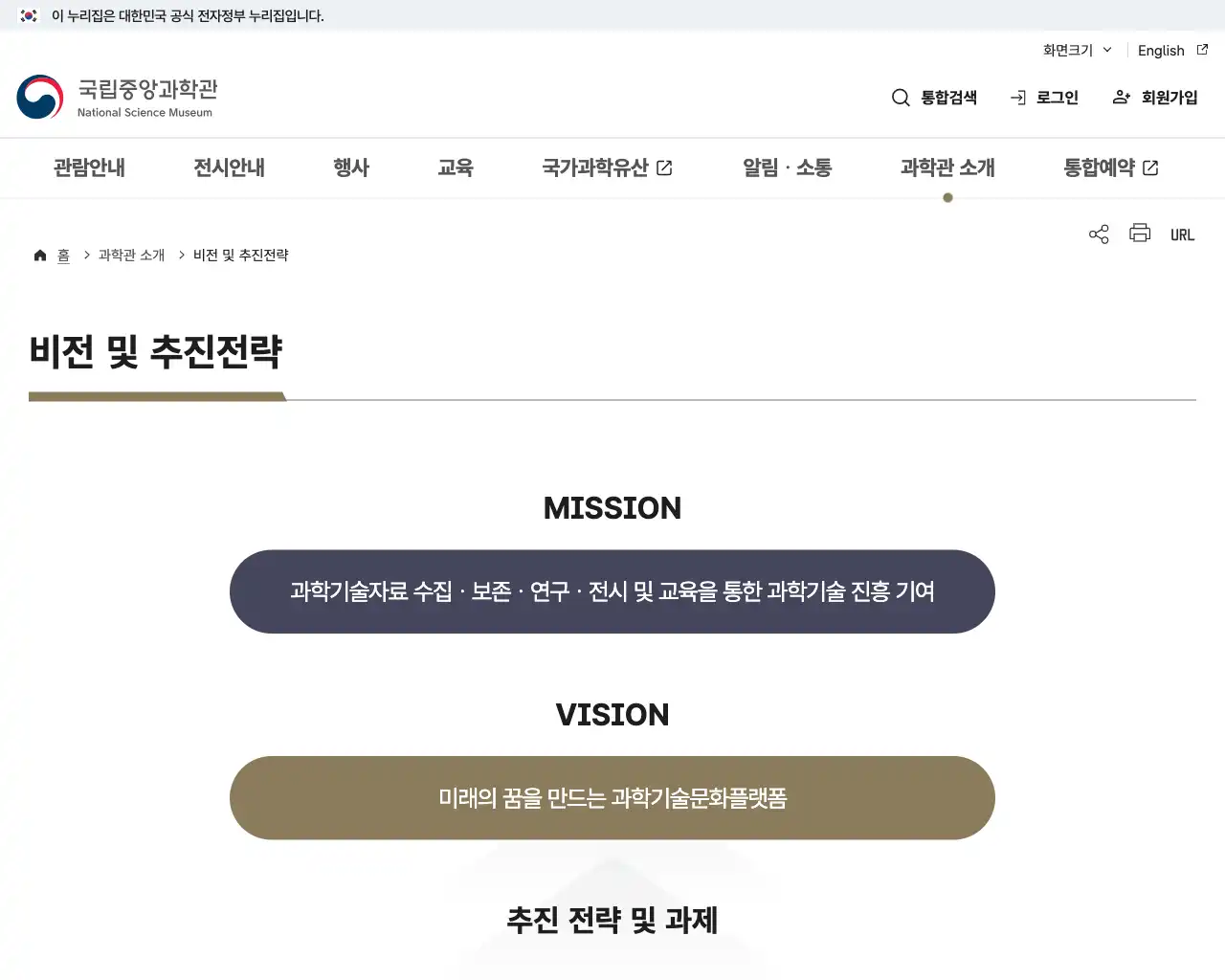The image size is (1225, 980).
Task: Click the 홈 breadcrumb link
Action: pos(63,256)
